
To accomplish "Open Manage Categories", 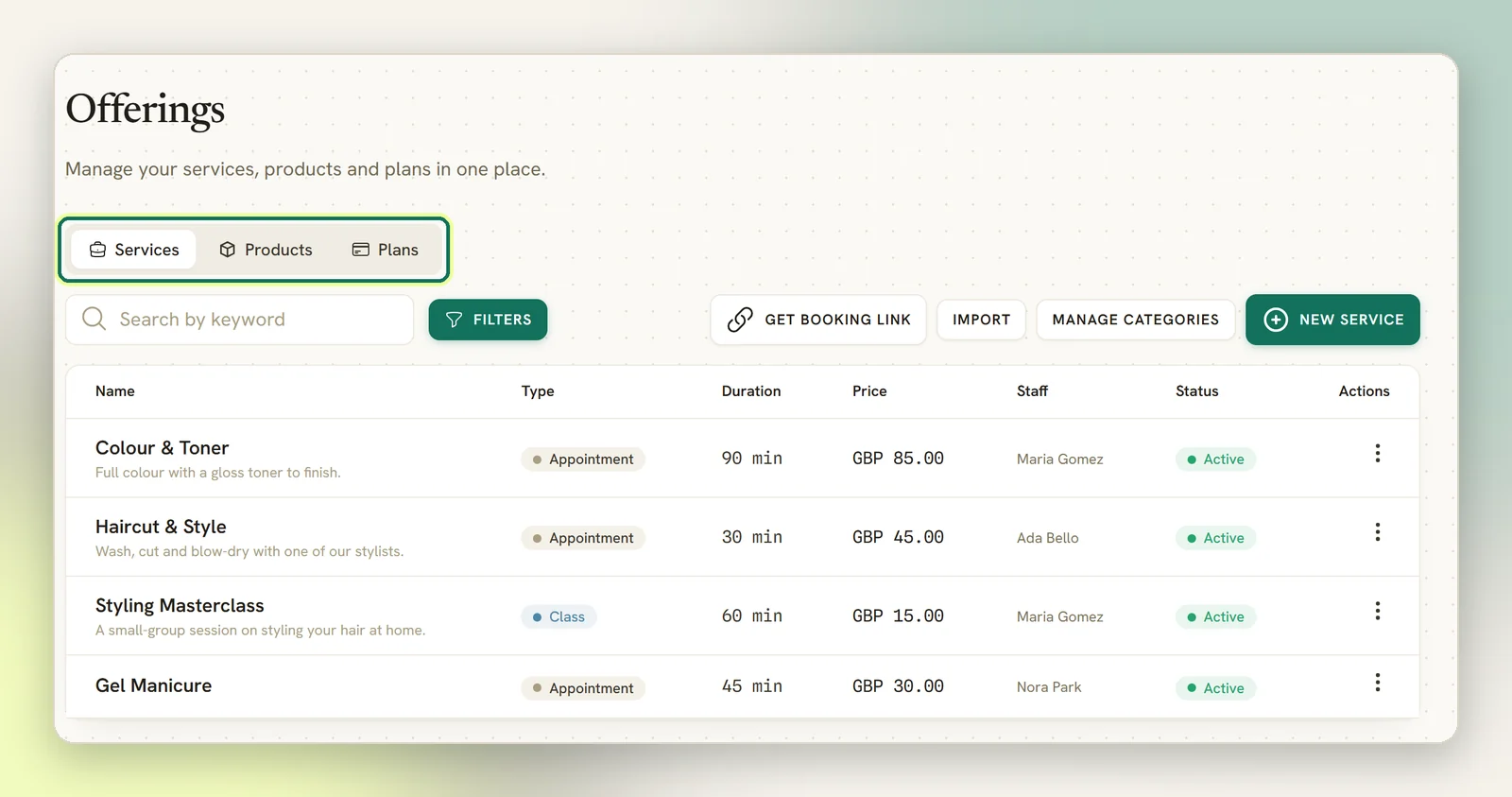I will point(1136,320).
